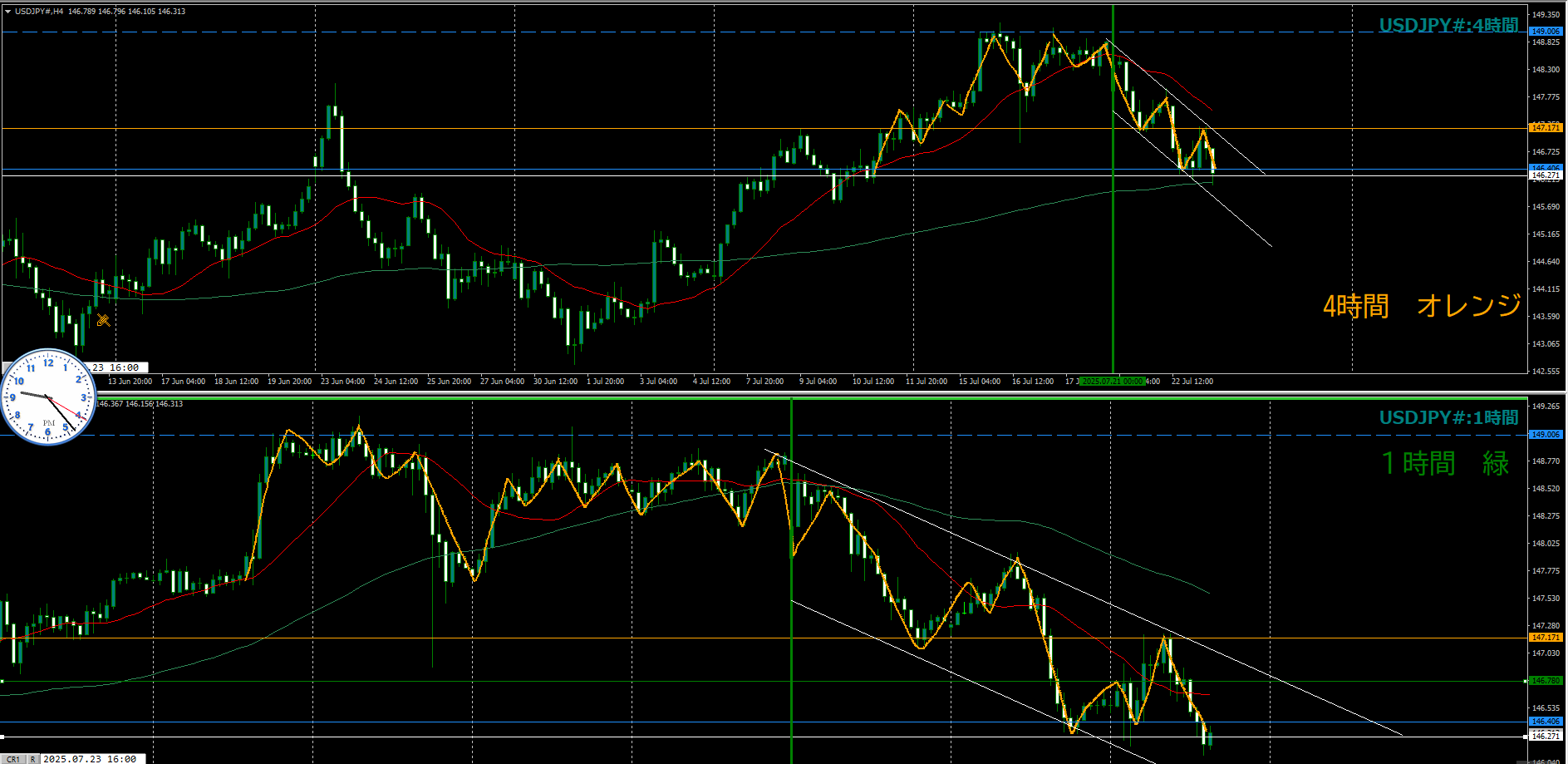Click the white line handle at left edge of 1-hour chart

click(x=2, y=737)
